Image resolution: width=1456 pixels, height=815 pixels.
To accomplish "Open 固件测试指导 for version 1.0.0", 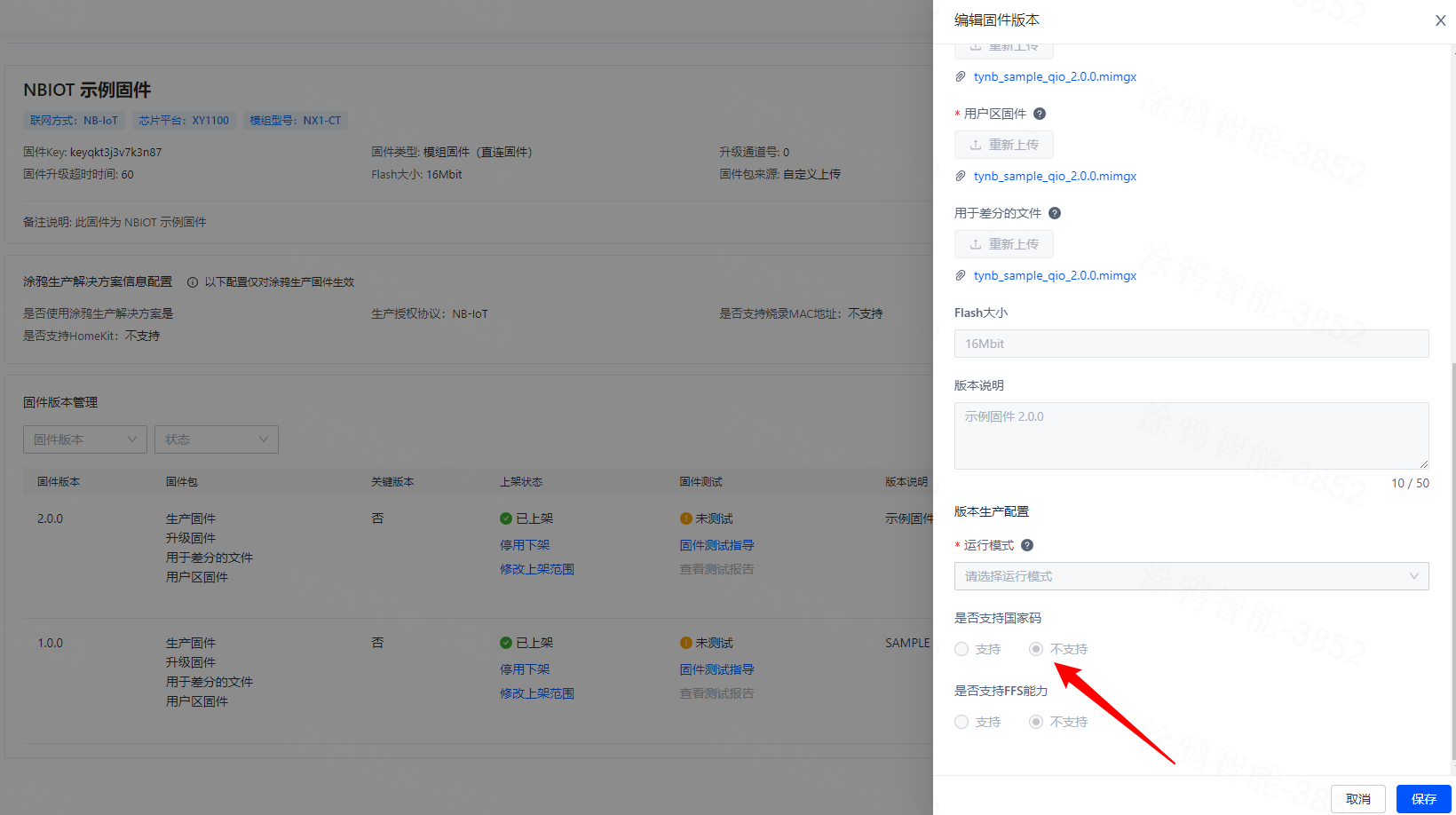I will [717, 669].
